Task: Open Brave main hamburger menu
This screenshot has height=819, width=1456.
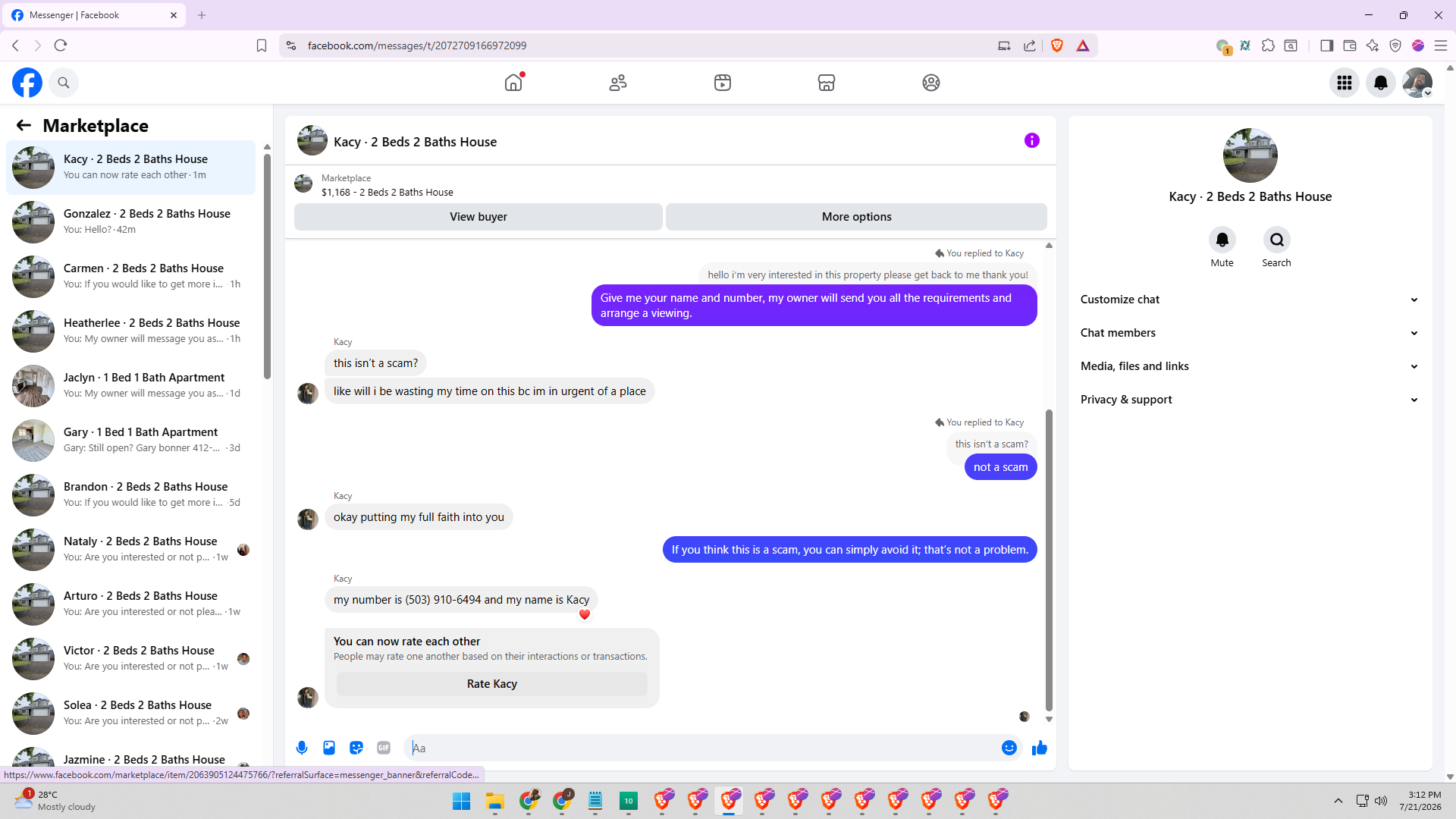Action: click(x=1441, y=45)
